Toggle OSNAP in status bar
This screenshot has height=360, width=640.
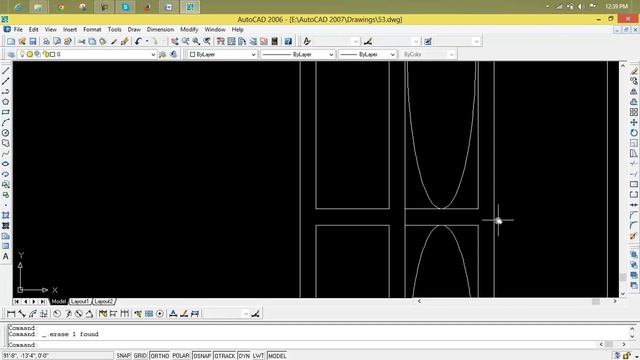202,356
